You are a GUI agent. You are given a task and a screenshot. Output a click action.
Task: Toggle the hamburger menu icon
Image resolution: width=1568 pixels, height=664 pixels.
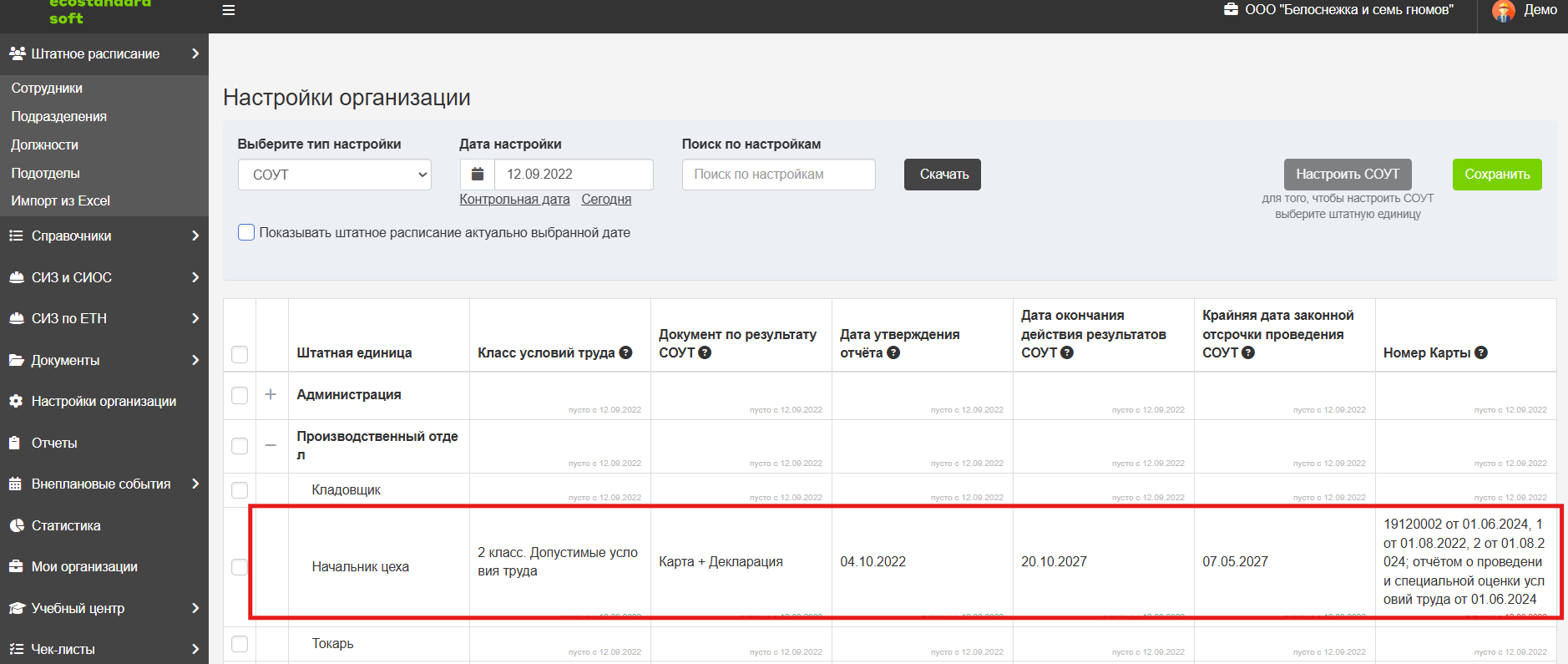coord(229,10)
